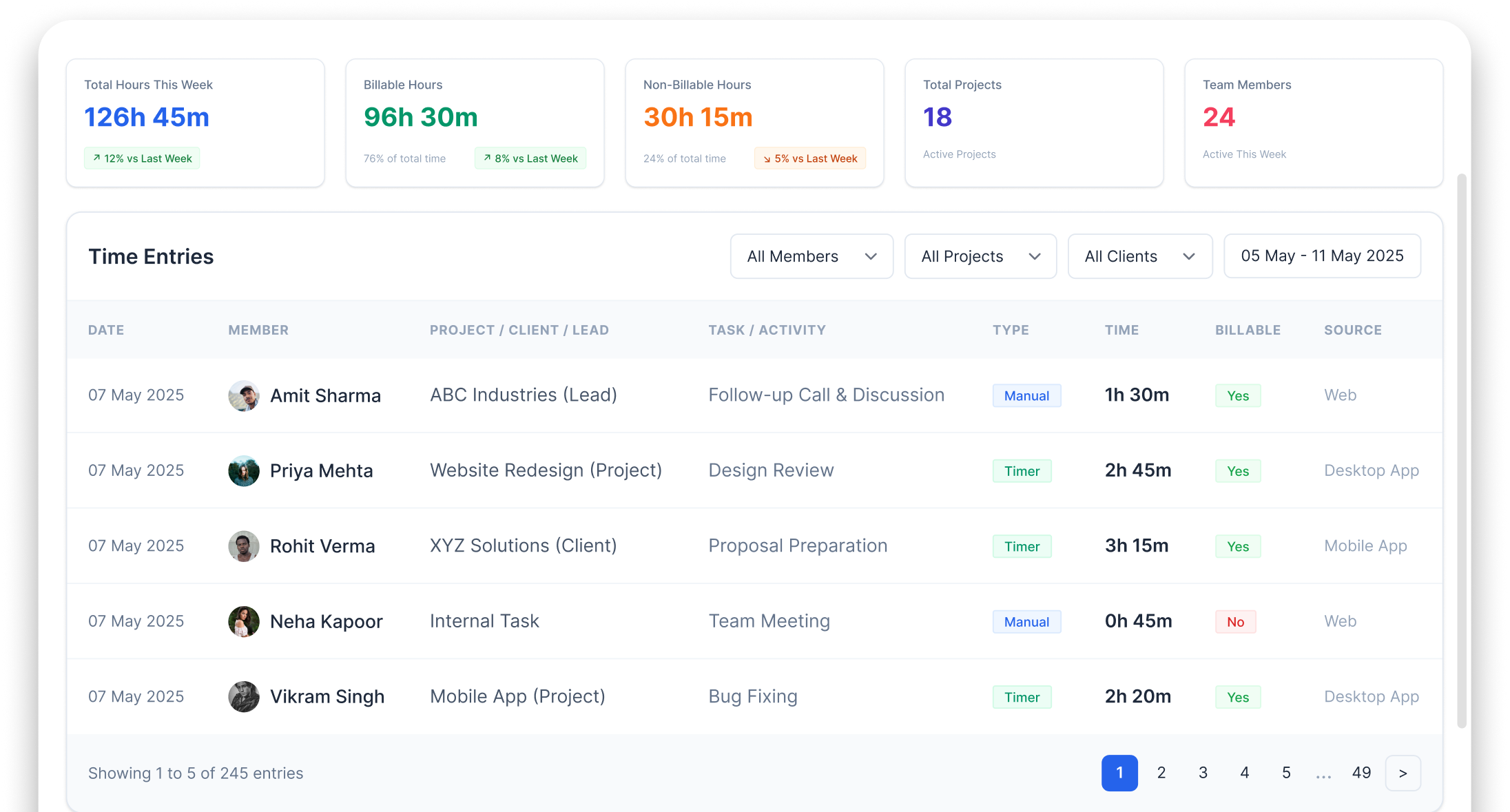Image resolution: width=1510 pixels, height=812 pixels.
Task: Click Rohit Verma's avatar photo
Action: pyautogui.click(x=244, y=546)
